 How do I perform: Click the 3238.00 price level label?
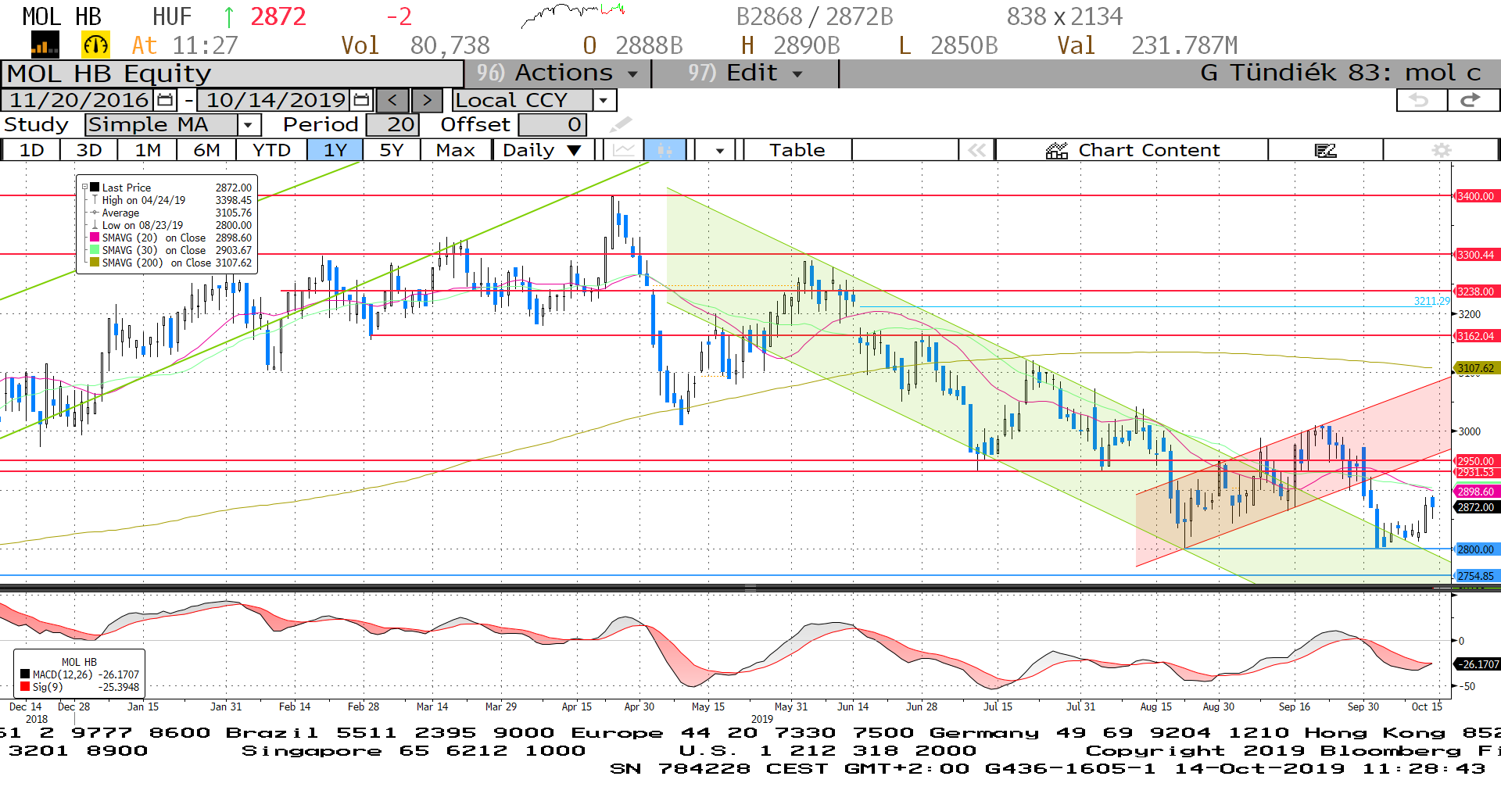[x=1476, y=292]
